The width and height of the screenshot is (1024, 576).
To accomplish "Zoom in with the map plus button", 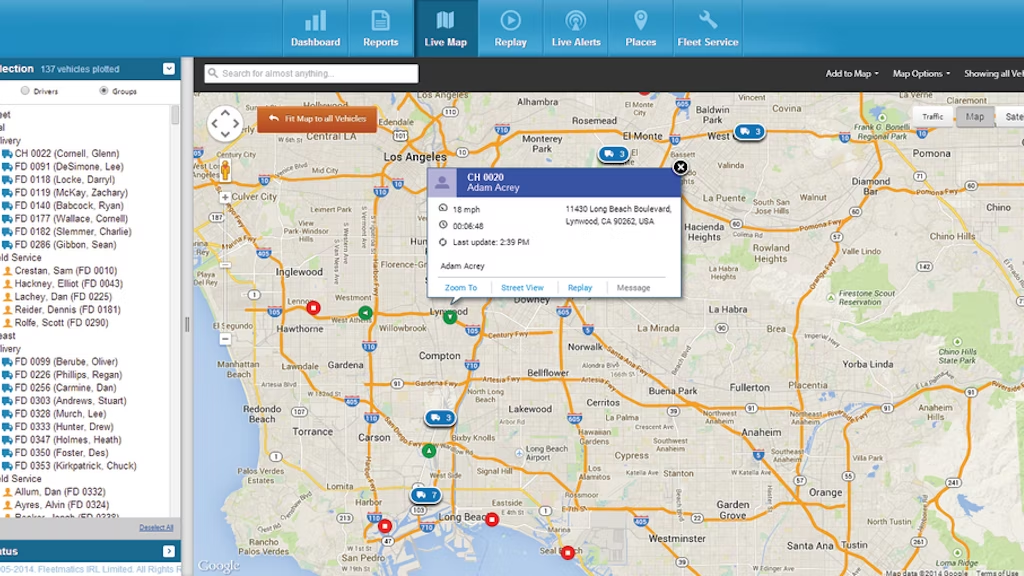I will (225, 197).
